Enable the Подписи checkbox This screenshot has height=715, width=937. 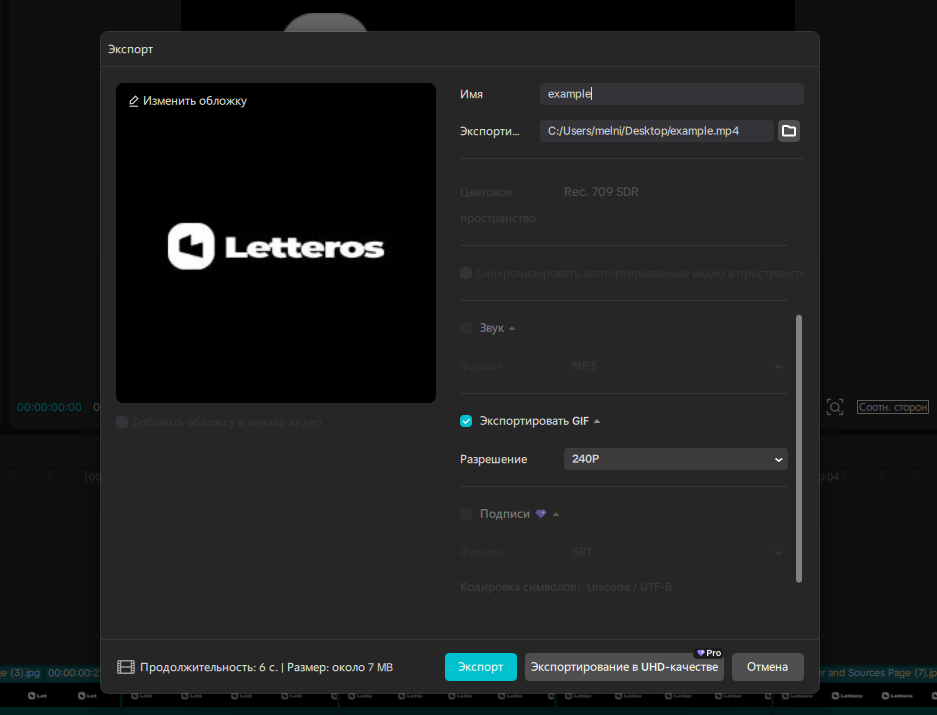coord(466,514)
